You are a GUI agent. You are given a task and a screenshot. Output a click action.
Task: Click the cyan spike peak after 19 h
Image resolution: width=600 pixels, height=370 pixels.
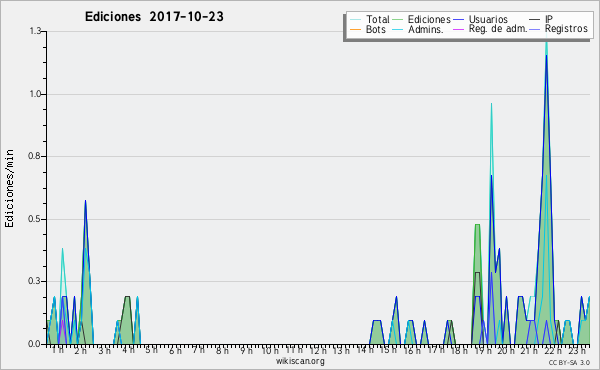(491, 104)
